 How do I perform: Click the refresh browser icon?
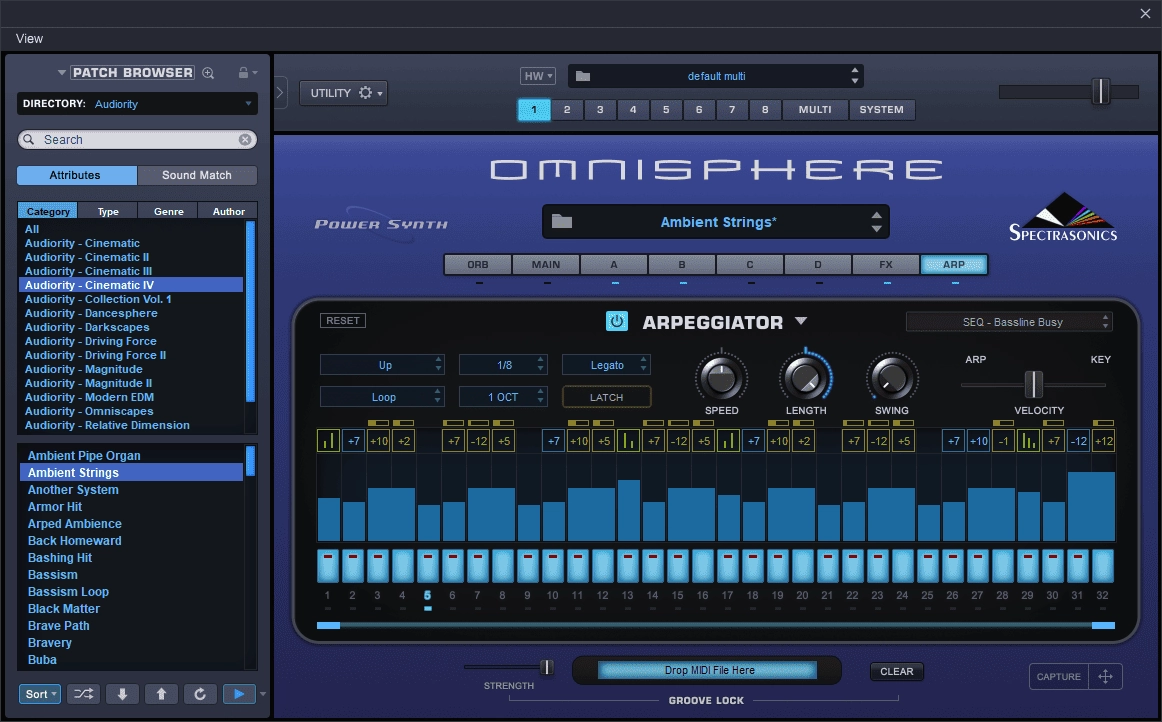coord(199,694)
